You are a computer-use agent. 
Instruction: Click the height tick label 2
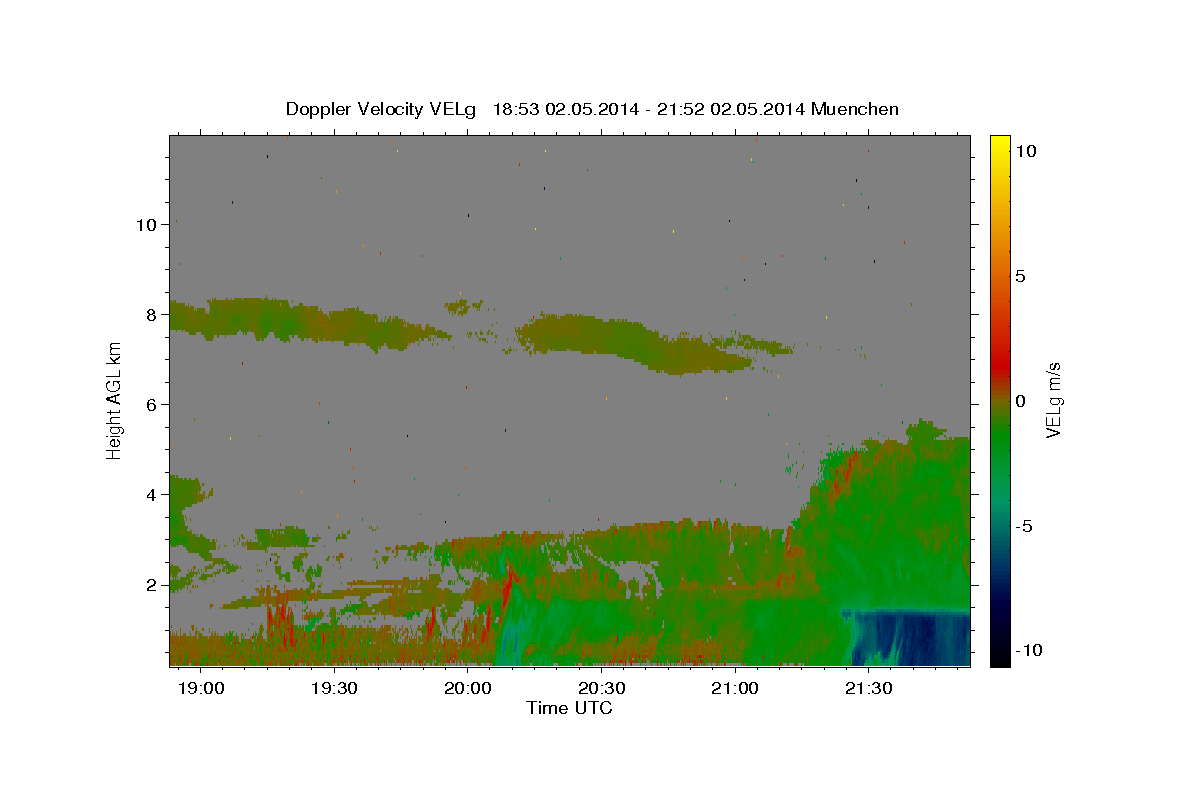151,584
